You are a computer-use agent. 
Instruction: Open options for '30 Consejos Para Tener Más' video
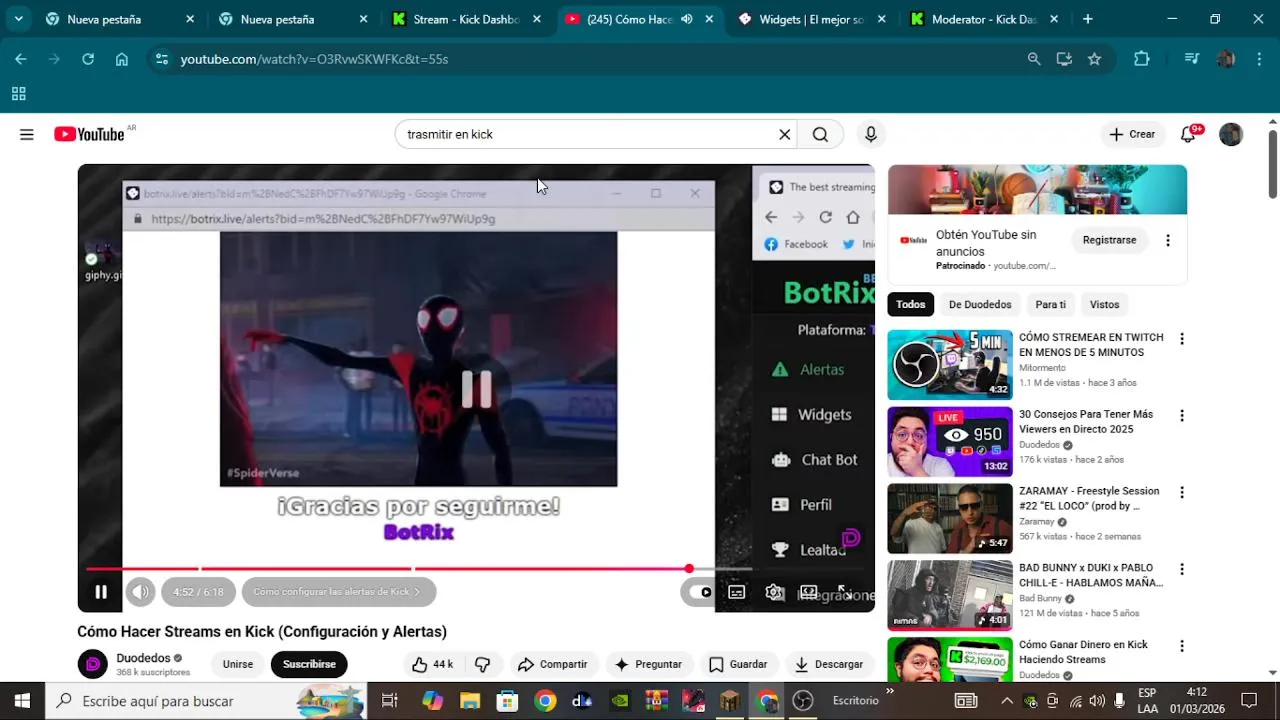1181,415
